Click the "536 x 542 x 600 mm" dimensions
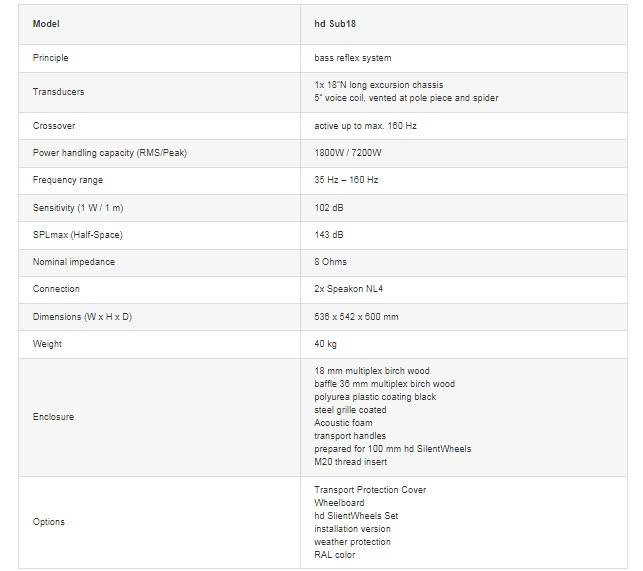643x571 pixels. click(356, 317)
